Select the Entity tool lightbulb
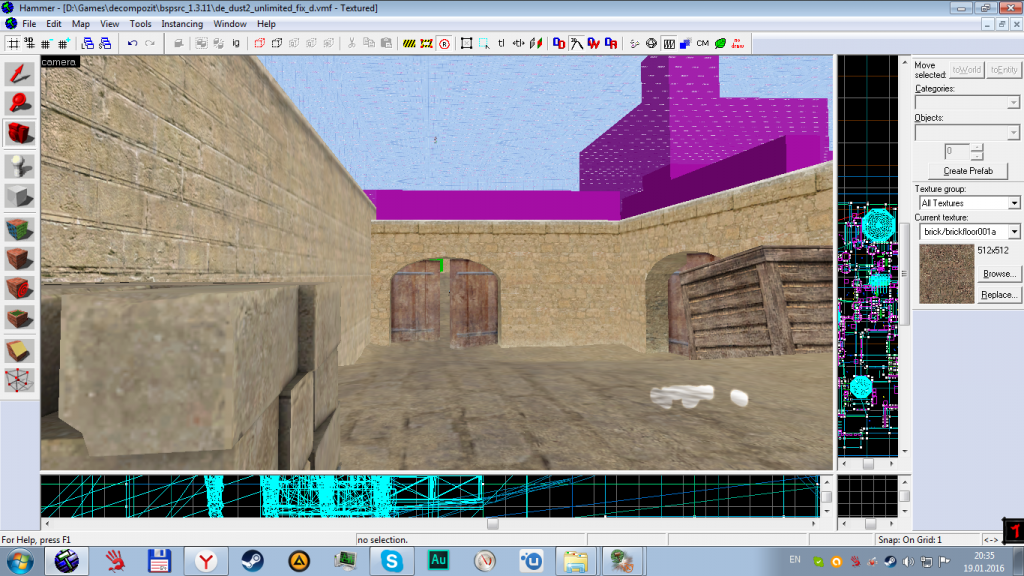This screenshot has width=1024, height=576. [x=20, y=164]
